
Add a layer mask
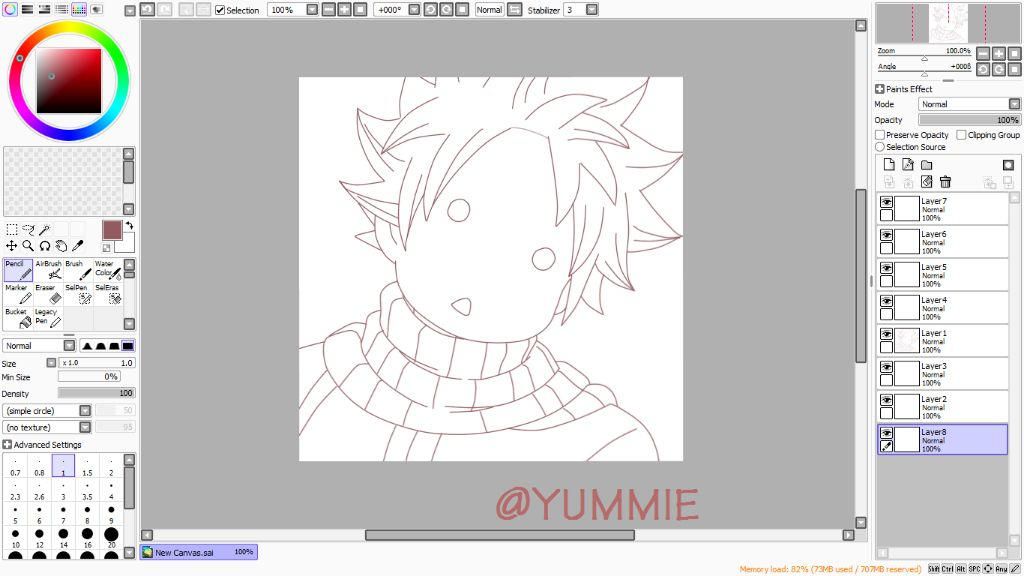pyautogui.click(x=1008, y=165)
